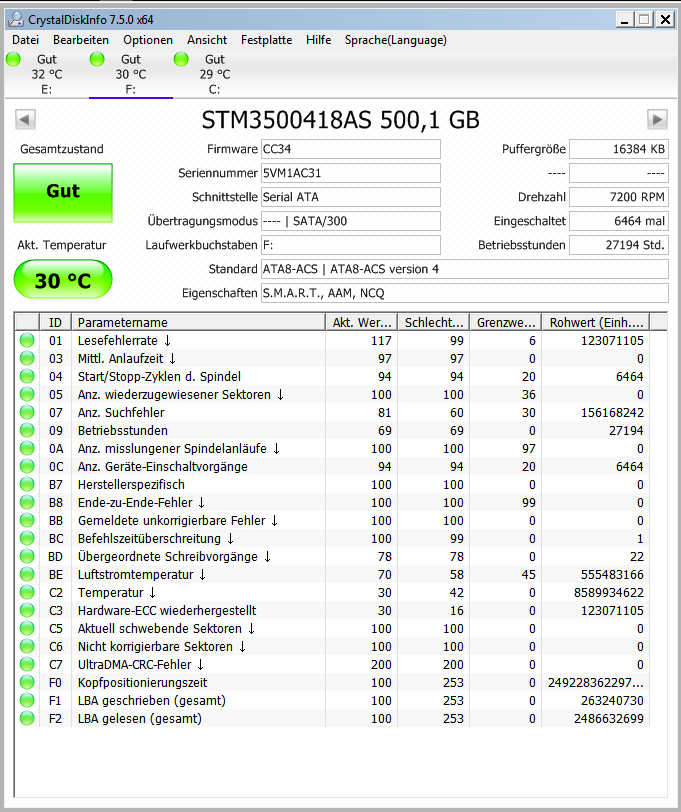Go to previous disk with left arrow
Viewport: 681px width, 812px height.
pyautogui.click(x=25, y=120)
